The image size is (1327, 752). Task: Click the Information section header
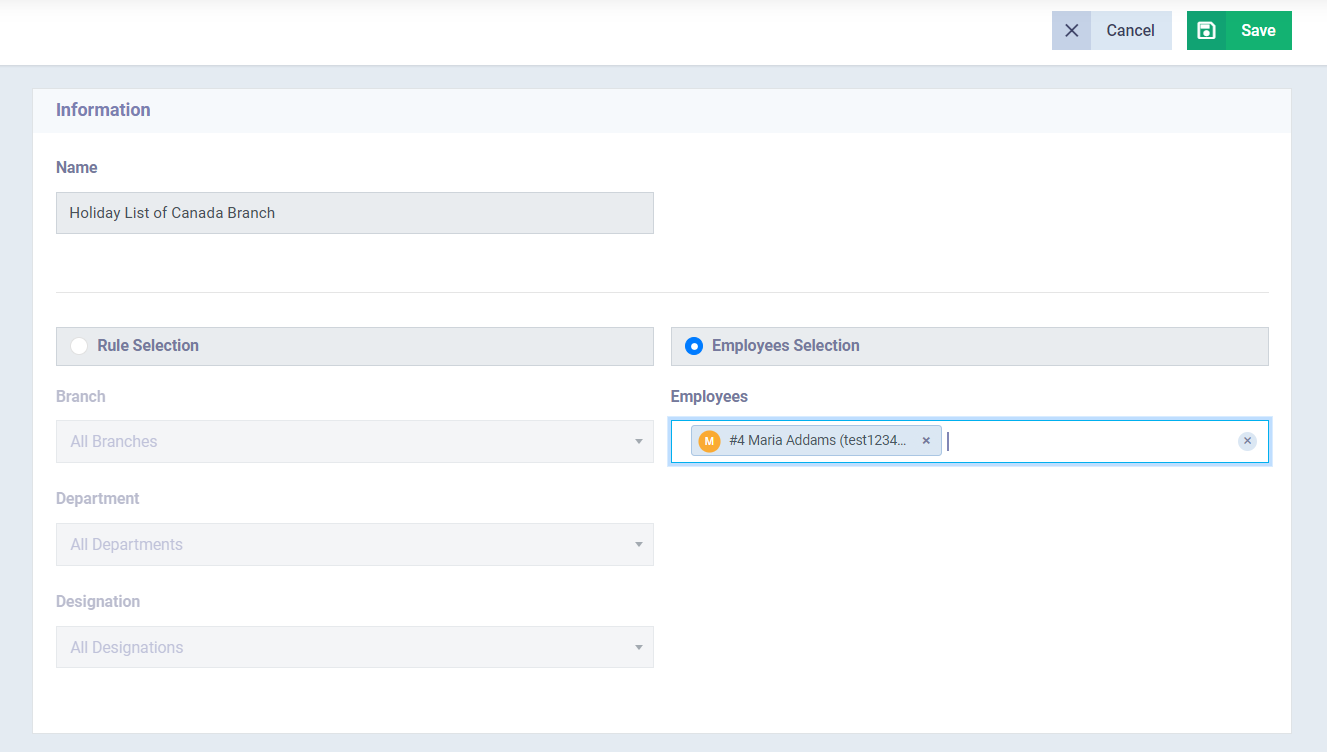point(103,110)
